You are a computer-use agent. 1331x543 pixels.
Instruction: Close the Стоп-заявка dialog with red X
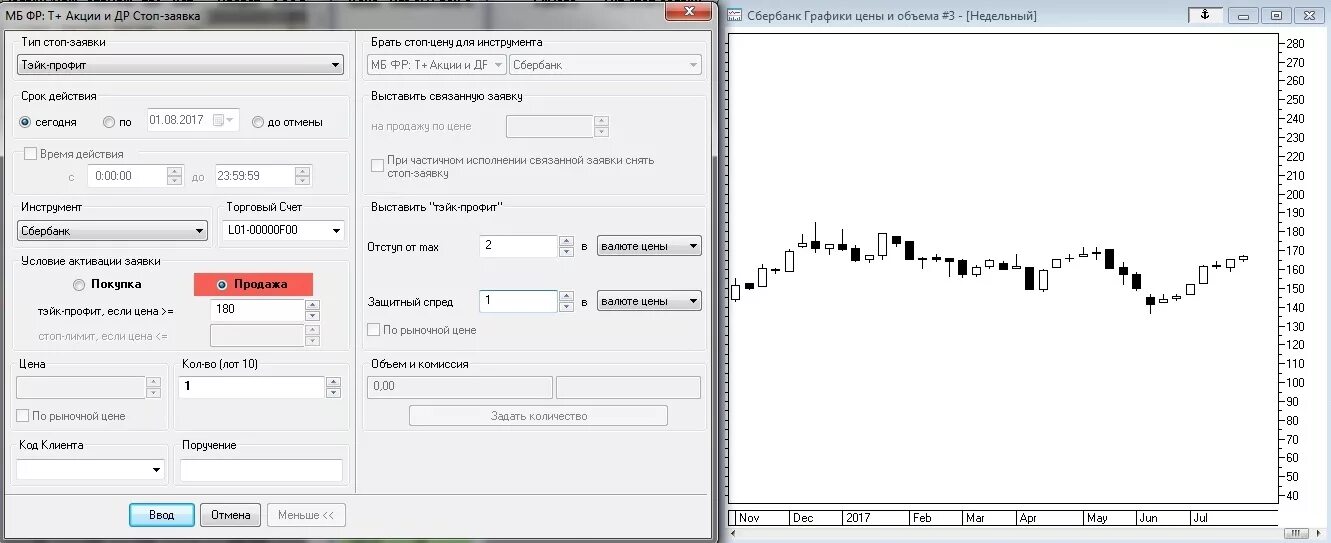(690, 11)
